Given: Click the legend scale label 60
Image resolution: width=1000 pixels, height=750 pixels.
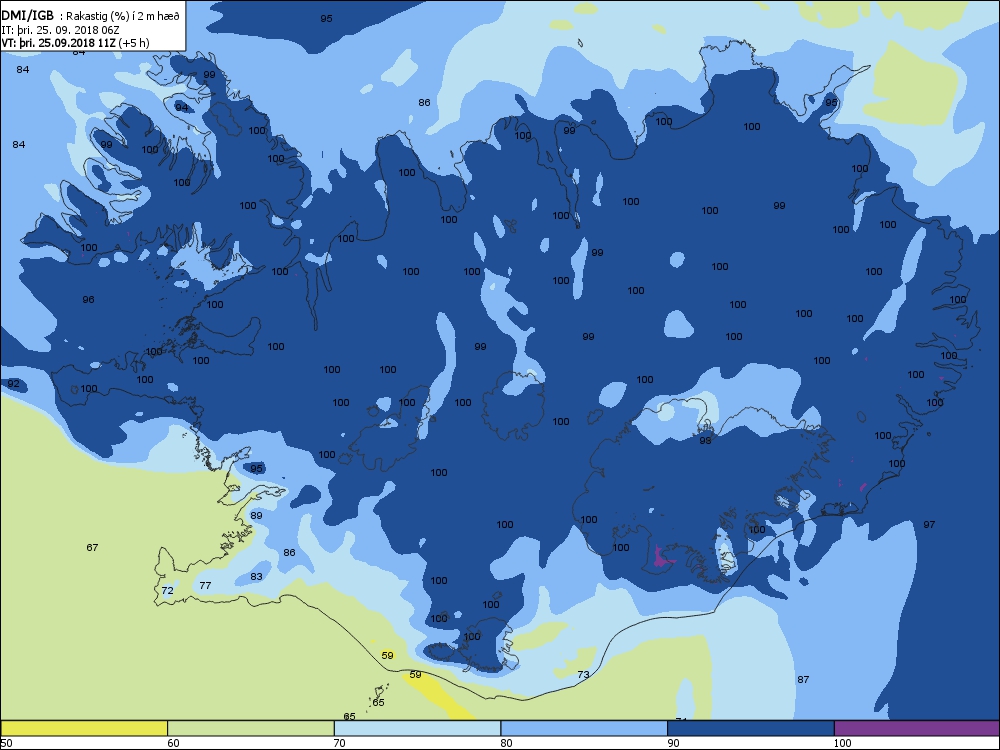Looking at the screenshot, I should click(173, 742).
